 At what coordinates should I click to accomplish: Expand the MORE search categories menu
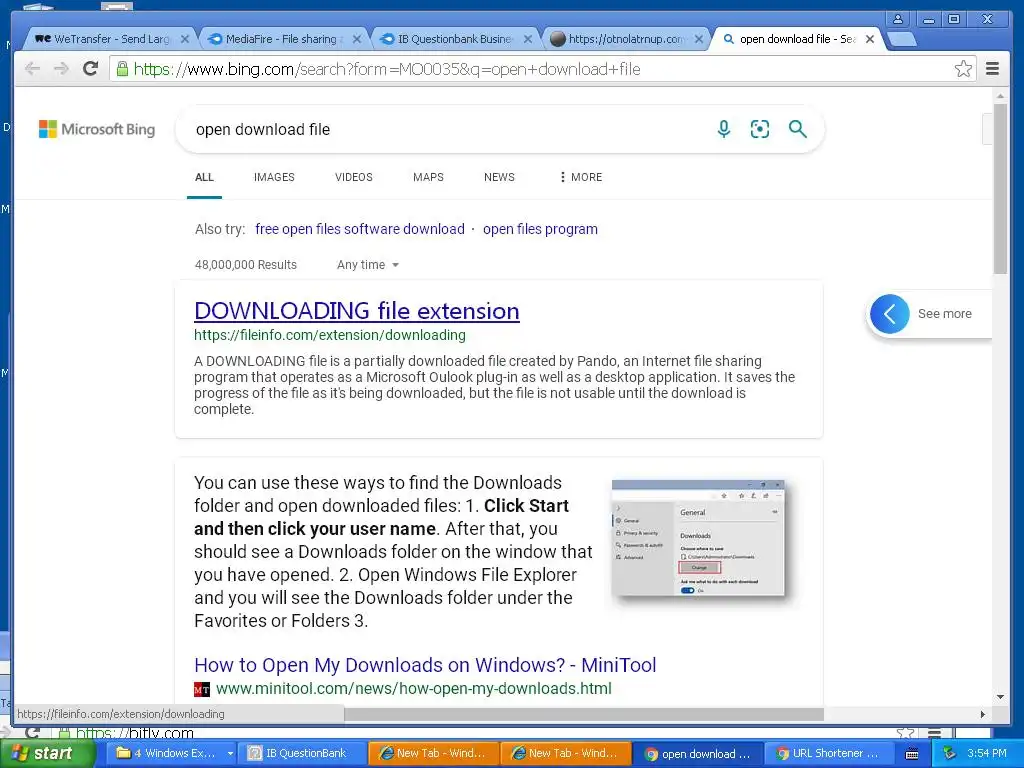[x=581, y=177]
